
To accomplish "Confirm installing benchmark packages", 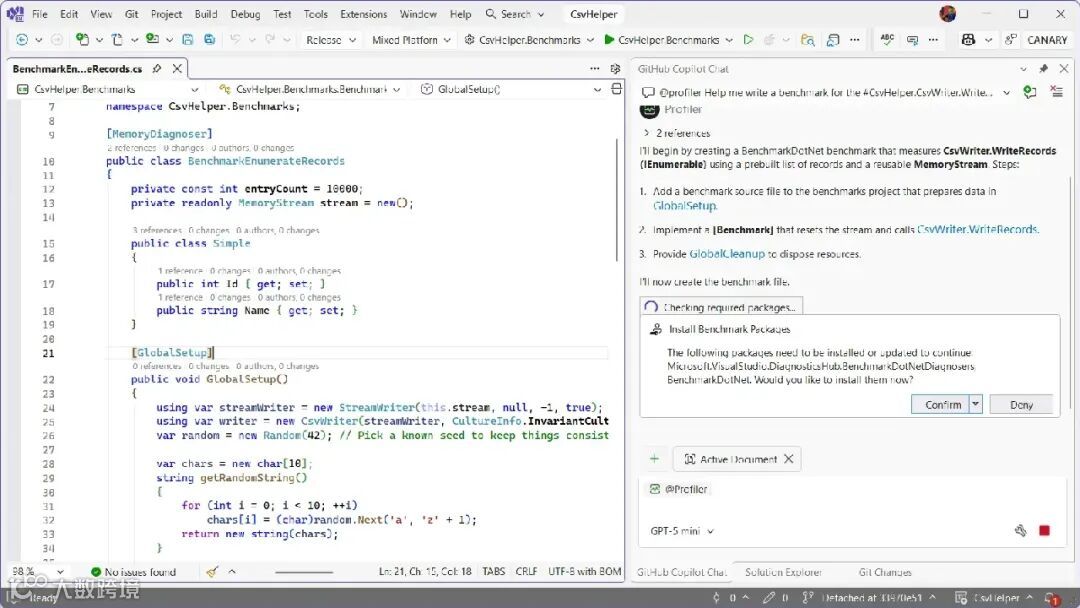I will pos(940,405).
